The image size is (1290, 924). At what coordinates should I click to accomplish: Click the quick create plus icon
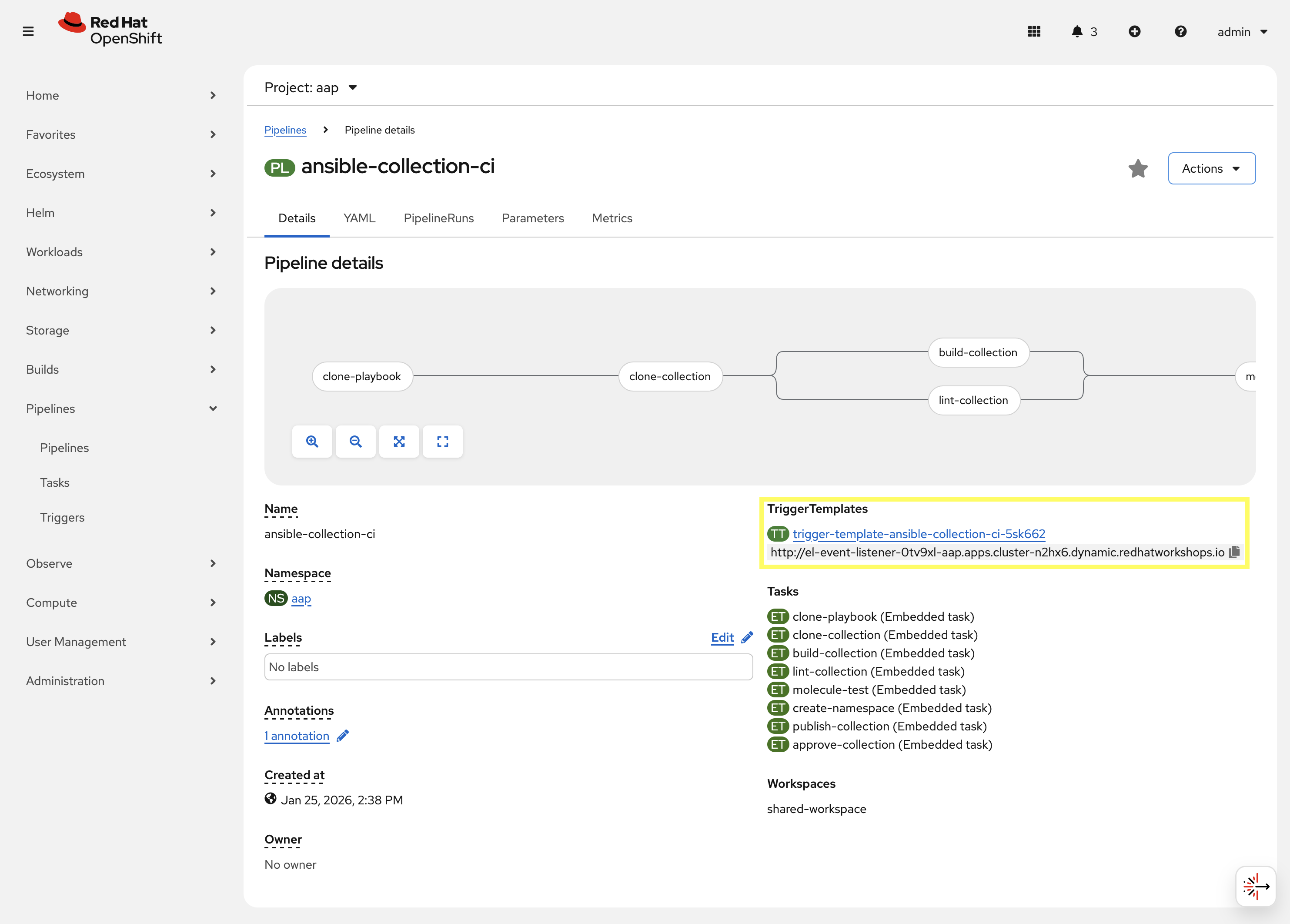(x=1135, y=31)
